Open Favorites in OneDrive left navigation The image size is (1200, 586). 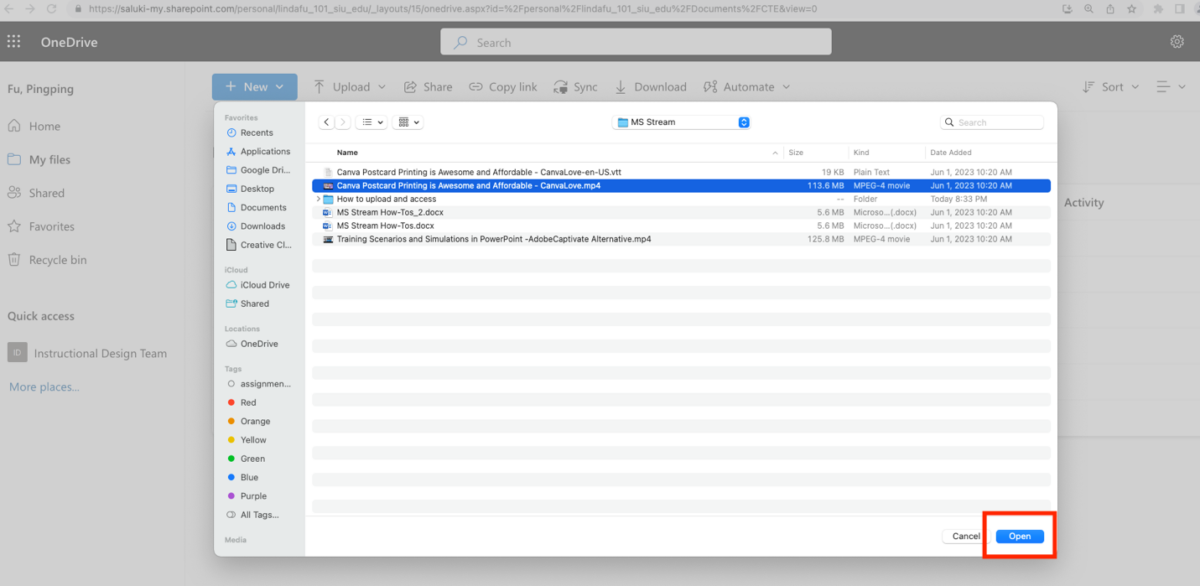(41, 227)
